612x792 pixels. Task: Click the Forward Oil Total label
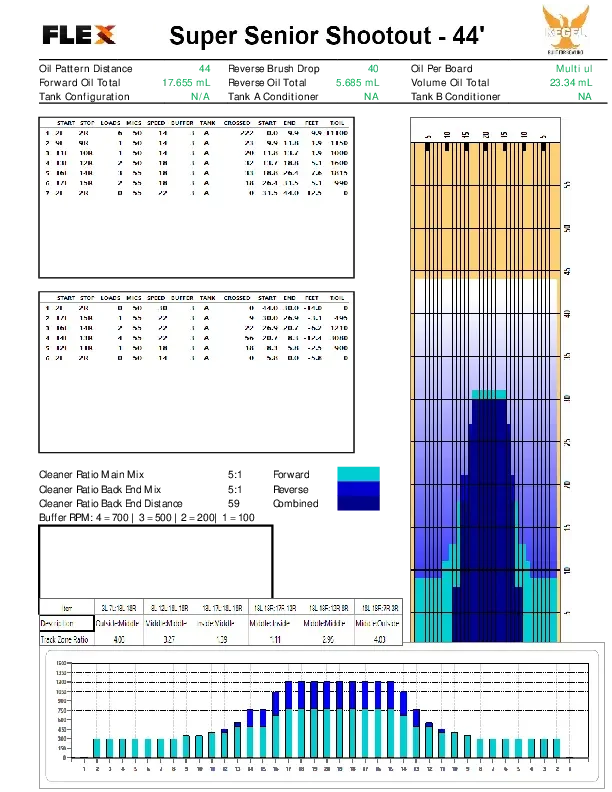pyautogui.click(x=80, y=83)
